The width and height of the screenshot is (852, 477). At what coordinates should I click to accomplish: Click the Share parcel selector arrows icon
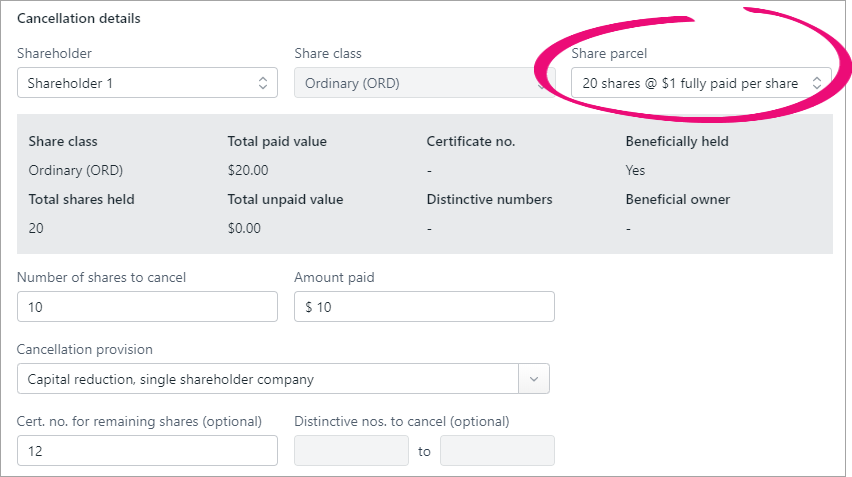(816, 83)
